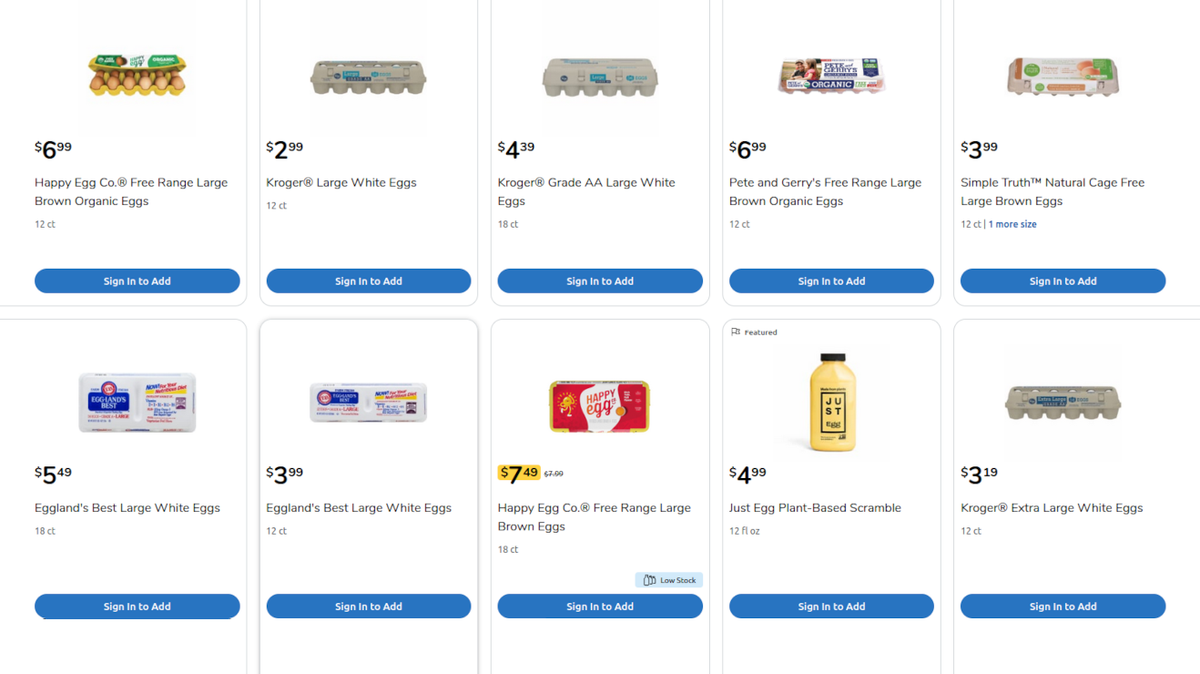
Task: Click the Happy Egg organic carton image
Action: (137, 75)
